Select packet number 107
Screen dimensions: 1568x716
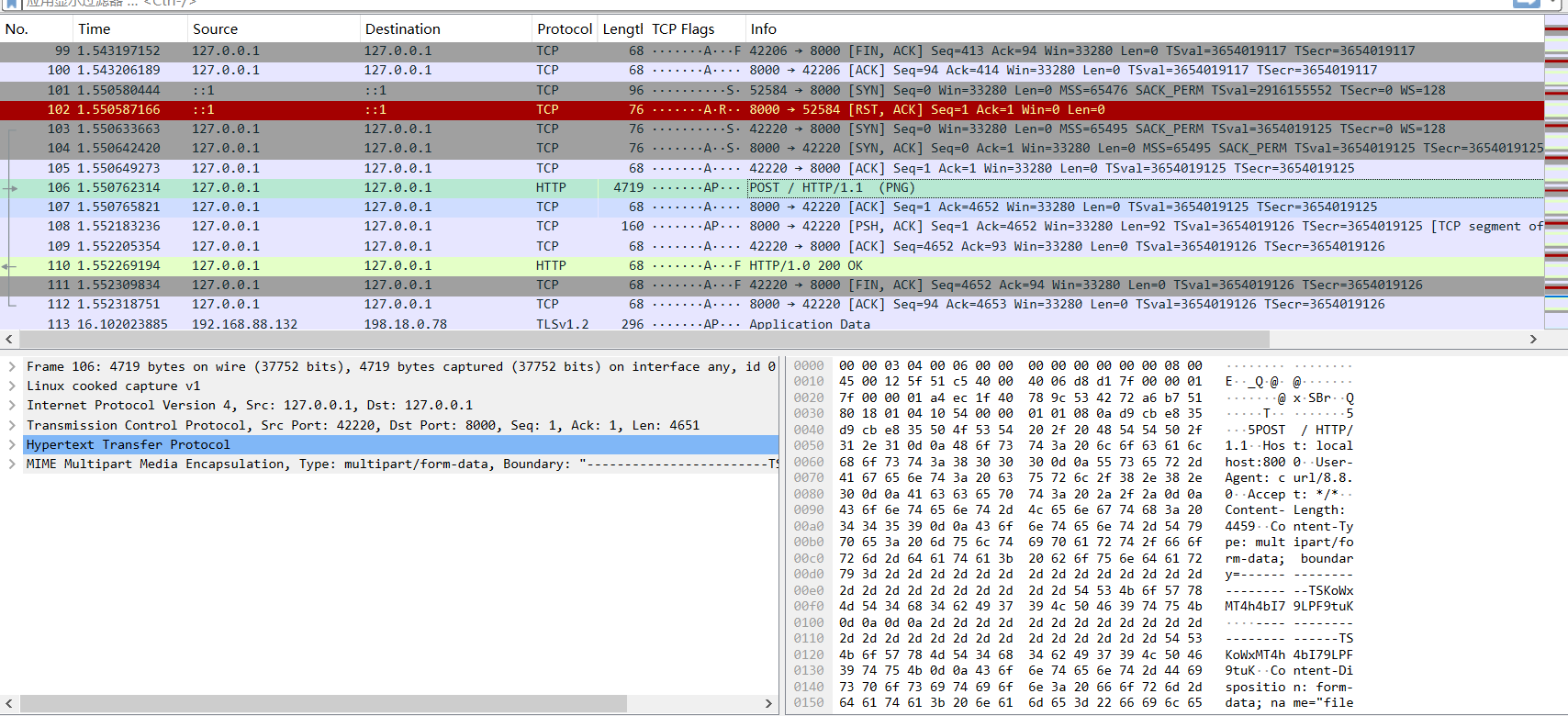click(771, 207)
